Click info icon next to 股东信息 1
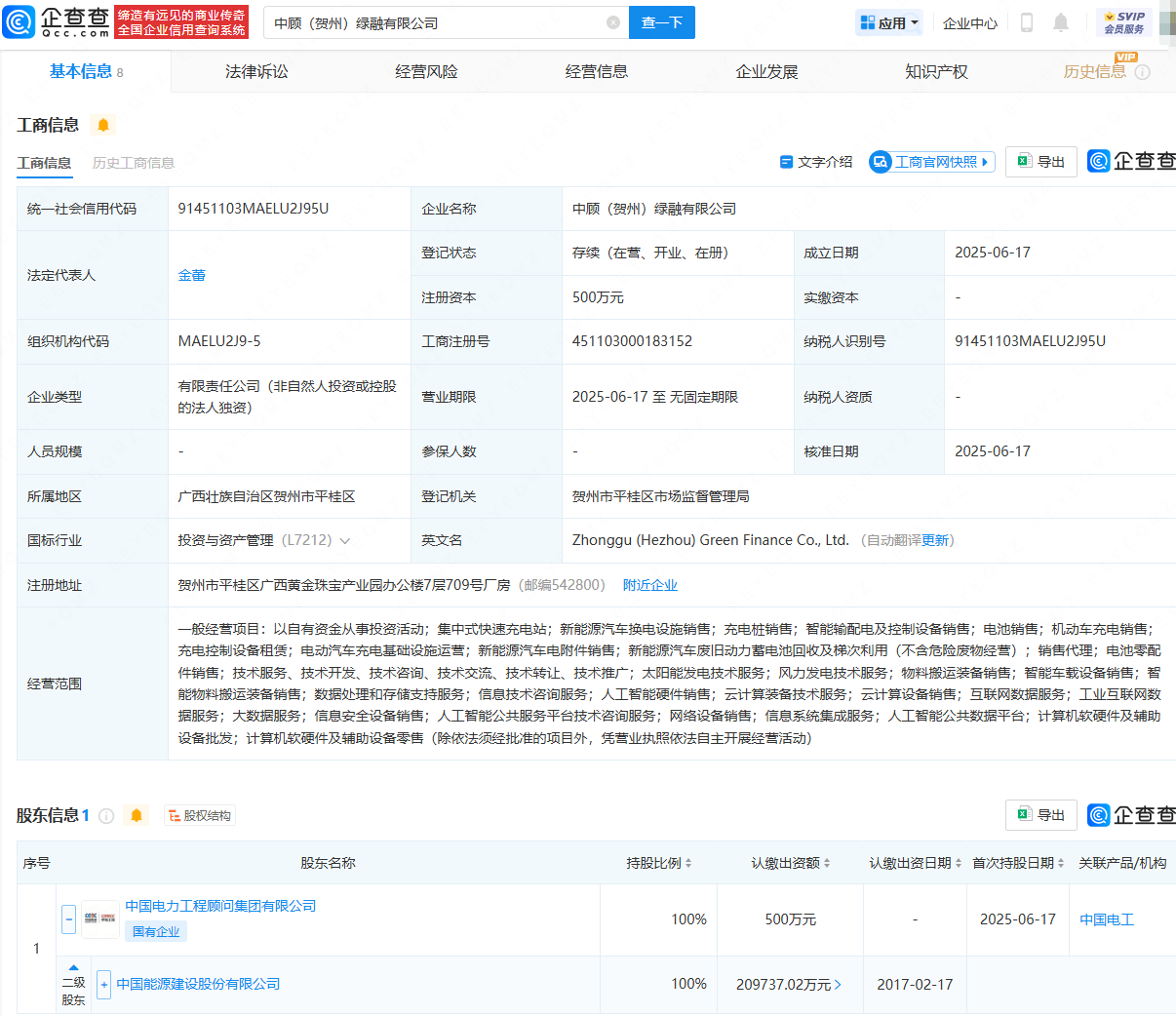 pos(106,815)
